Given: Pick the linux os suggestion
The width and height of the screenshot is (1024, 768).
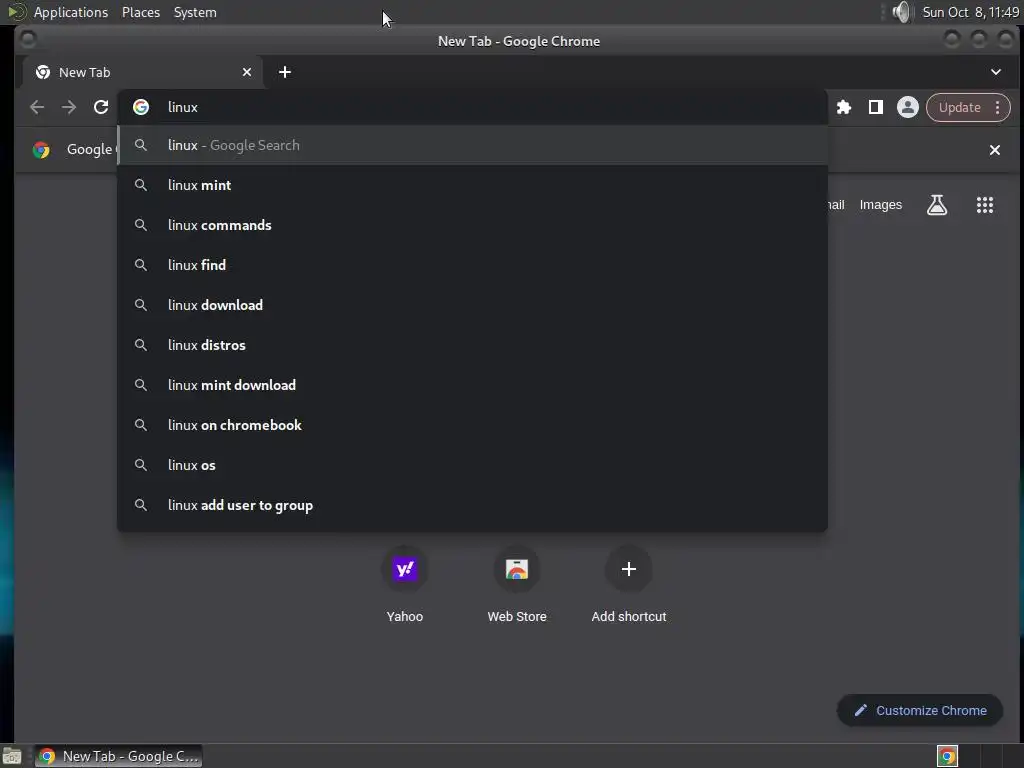Looking at the screenshot, I should click(x=472, y=465).
